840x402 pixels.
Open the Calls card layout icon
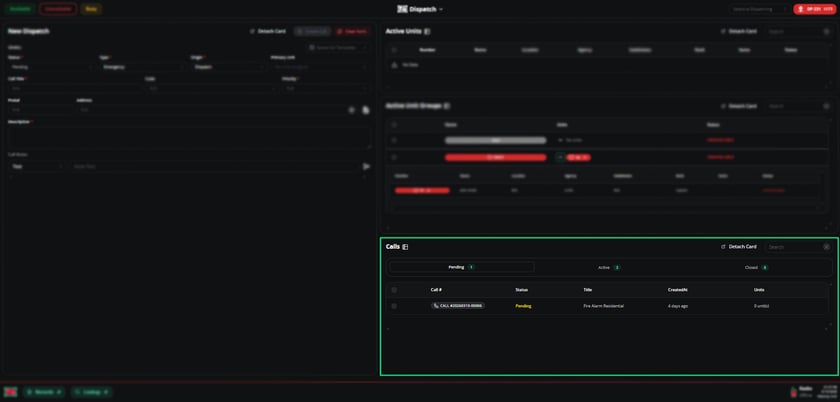[x=406, y=247]
